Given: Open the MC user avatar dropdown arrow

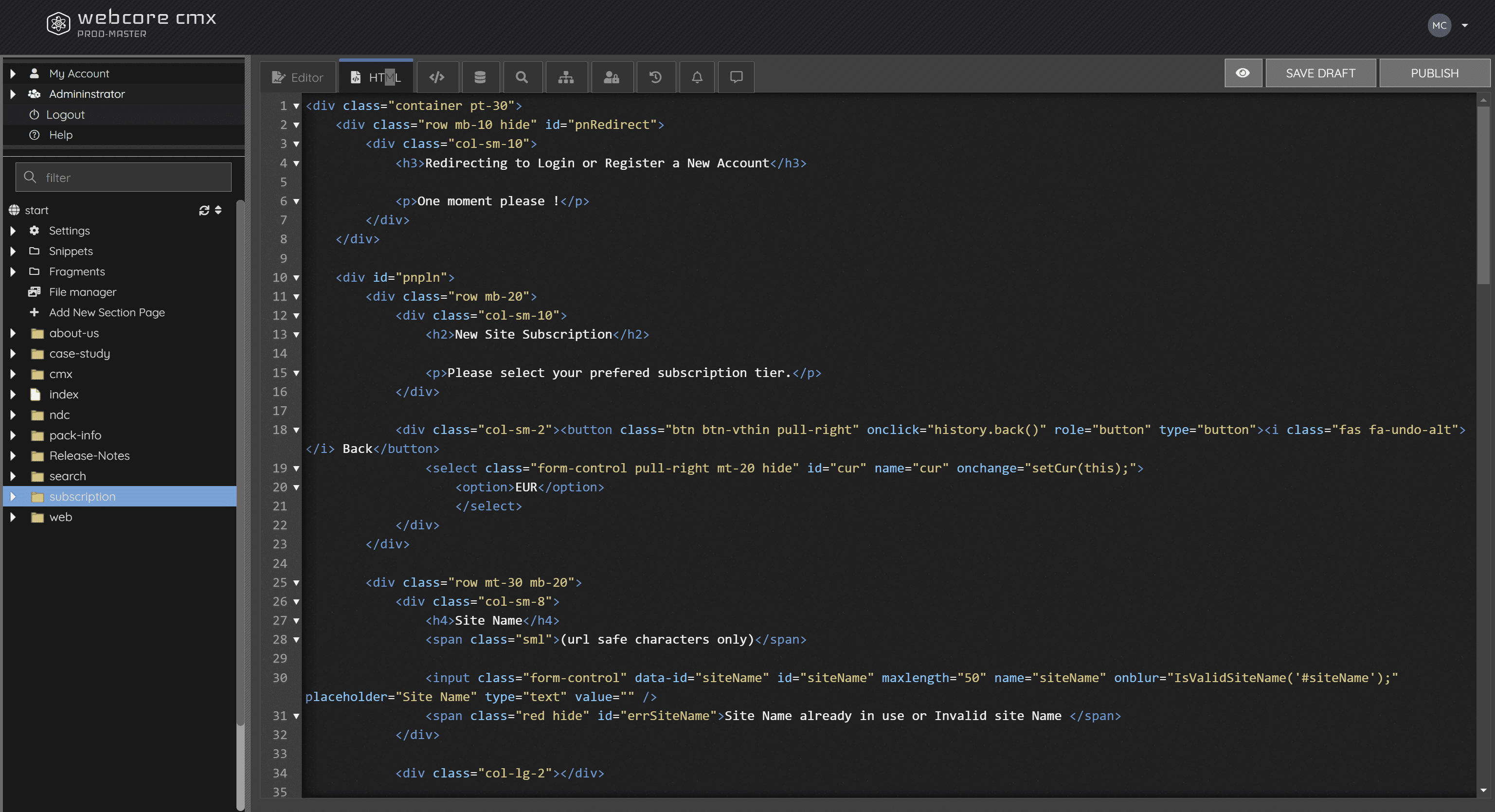Looking at the screenshot, I should point(1464,25).
